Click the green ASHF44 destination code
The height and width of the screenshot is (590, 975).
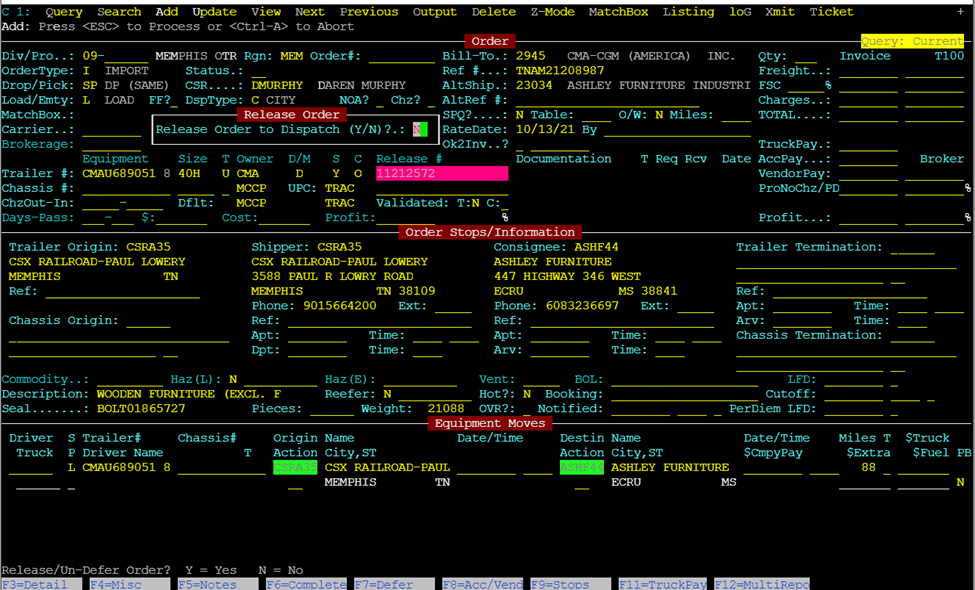click(x=582, y=468)
